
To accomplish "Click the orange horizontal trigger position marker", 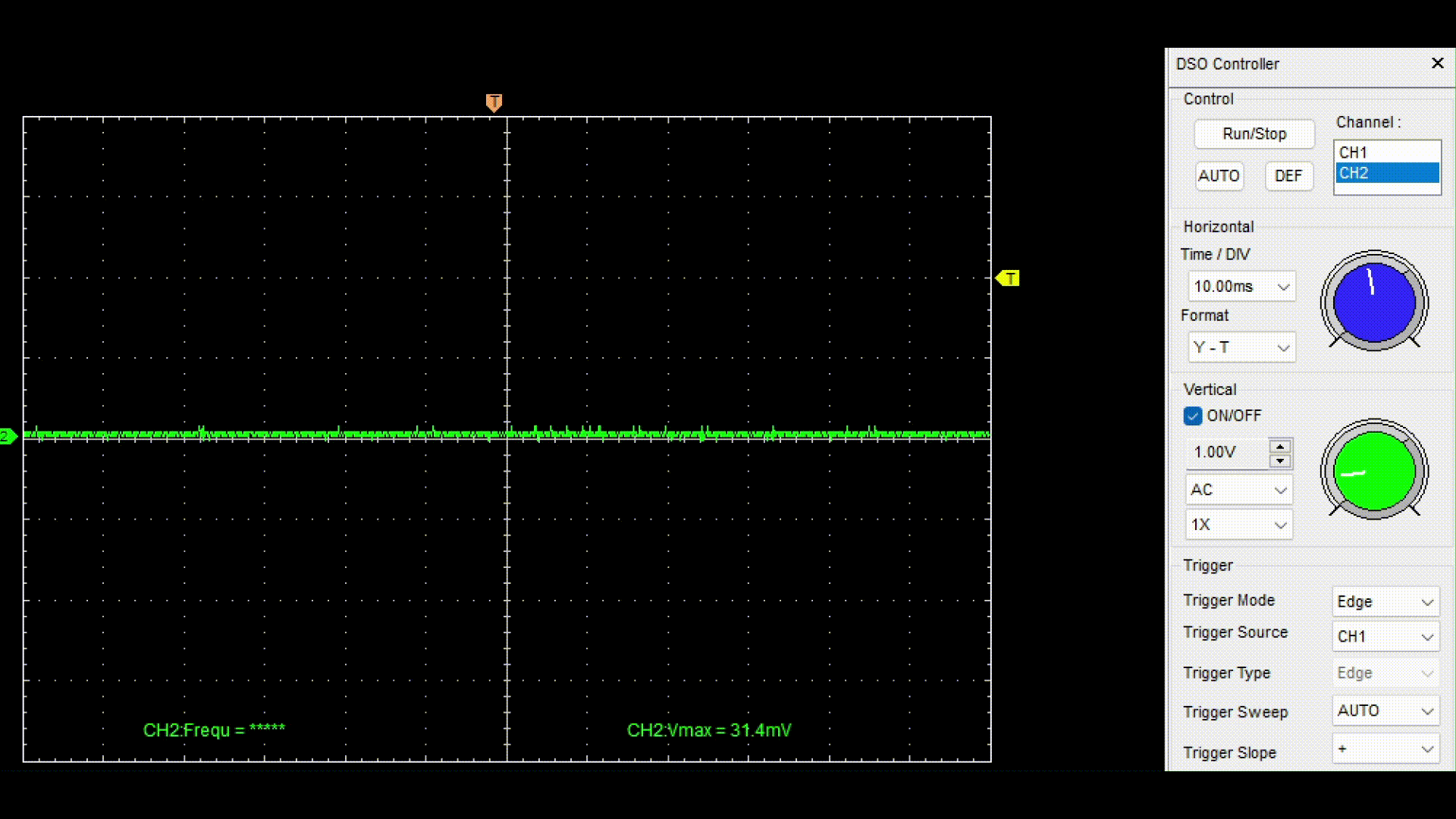I will pyautogui.click(x=494, y=102).
